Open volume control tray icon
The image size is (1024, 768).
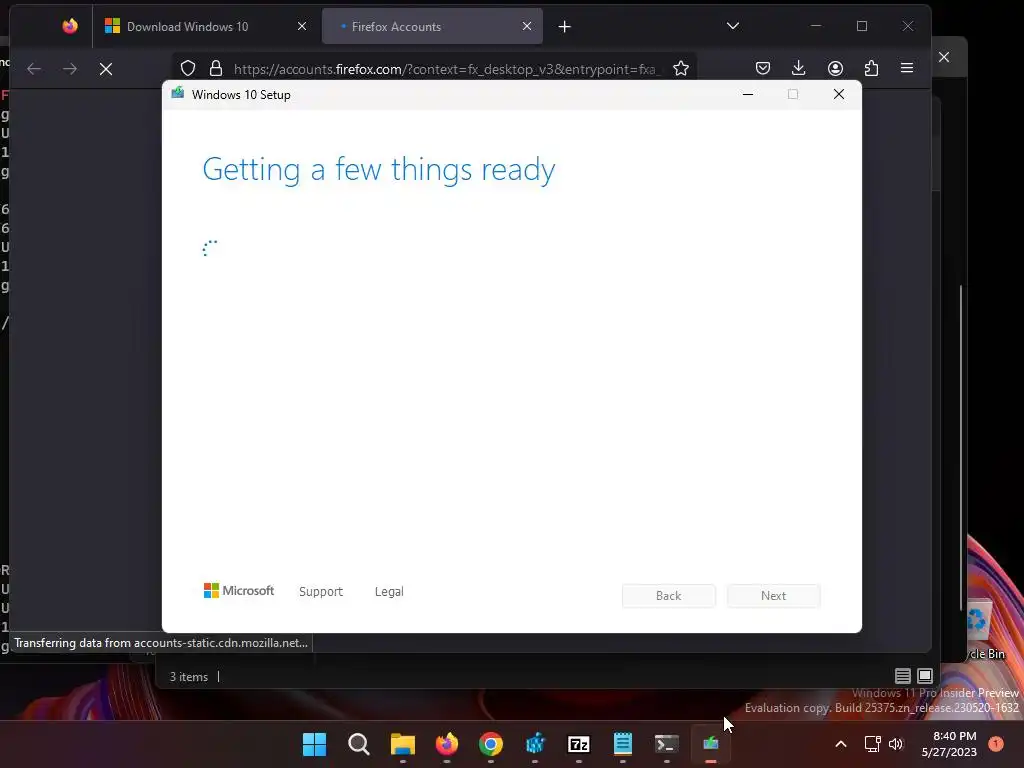896,744
